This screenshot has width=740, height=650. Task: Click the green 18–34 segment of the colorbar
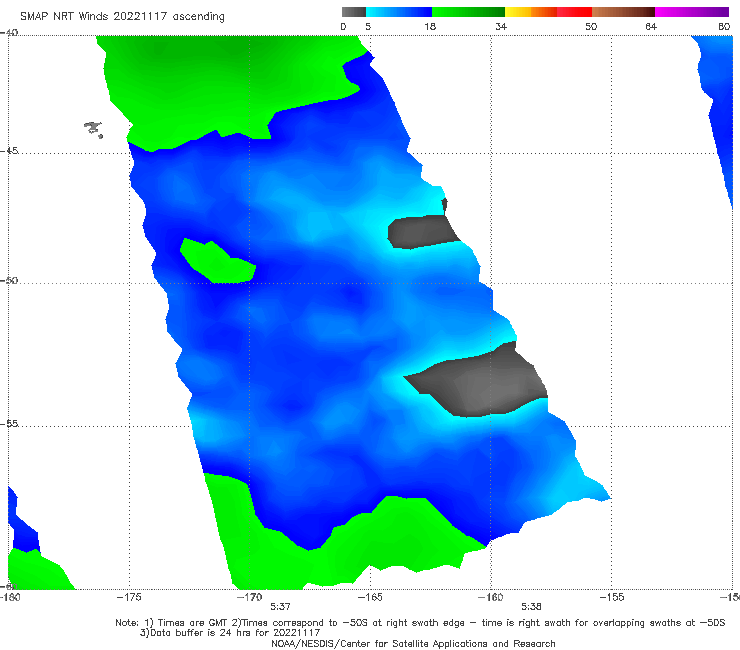click(468, 12)
